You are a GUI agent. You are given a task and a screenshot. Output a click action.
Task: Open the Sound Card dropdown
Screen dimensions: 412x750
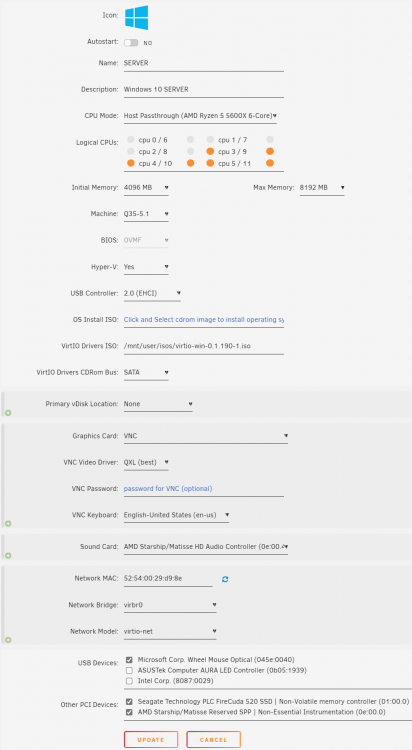[206, 547]
